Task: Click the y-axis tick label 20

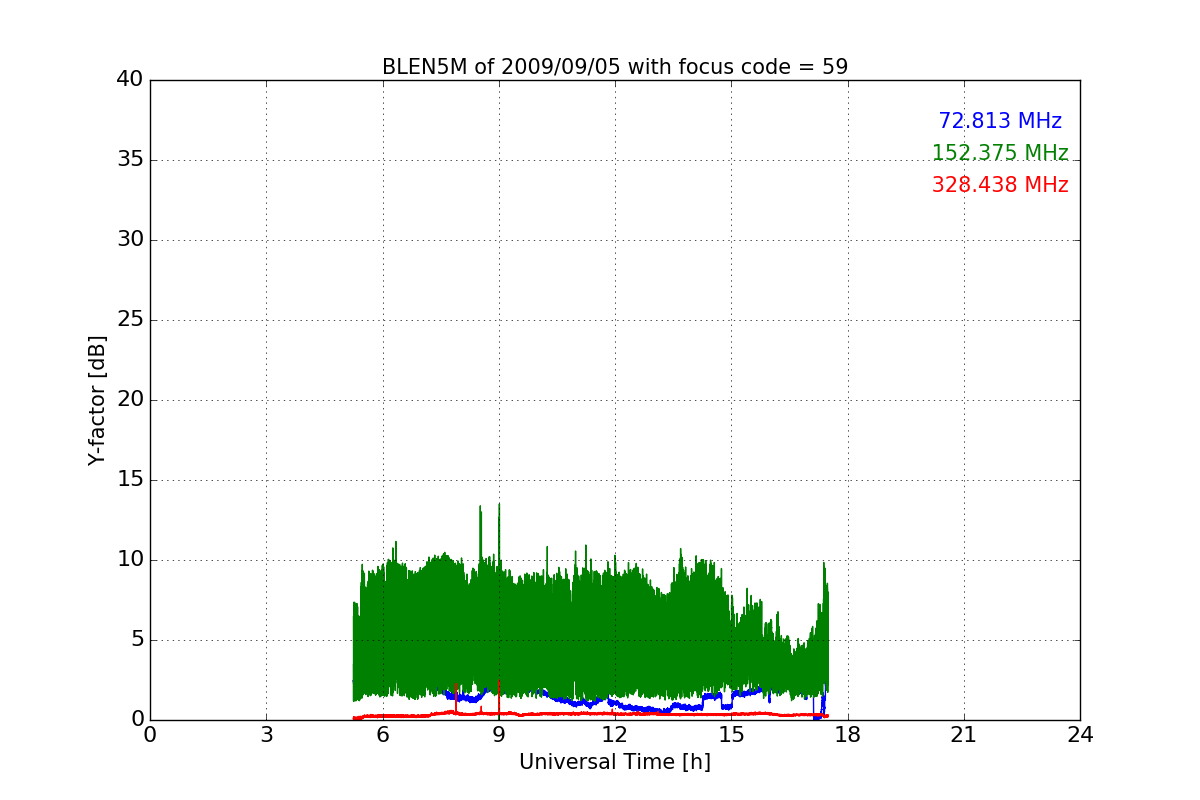Action: (130, 399)
